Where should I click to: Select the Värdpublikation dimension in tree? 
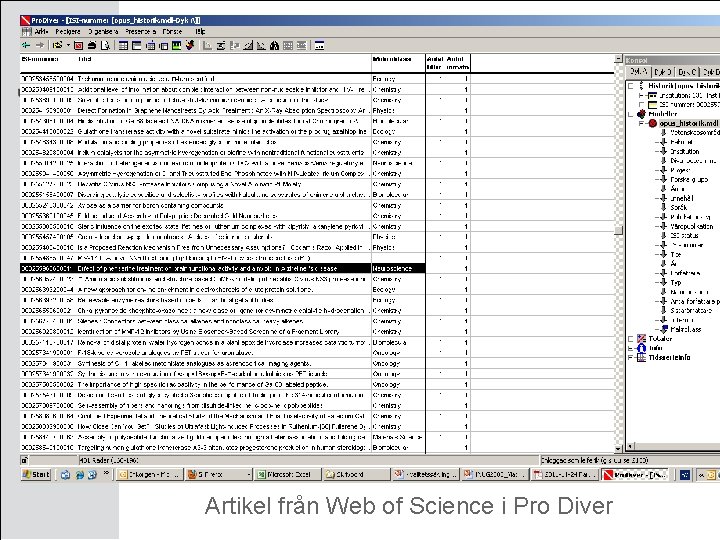tap(692, 226)
